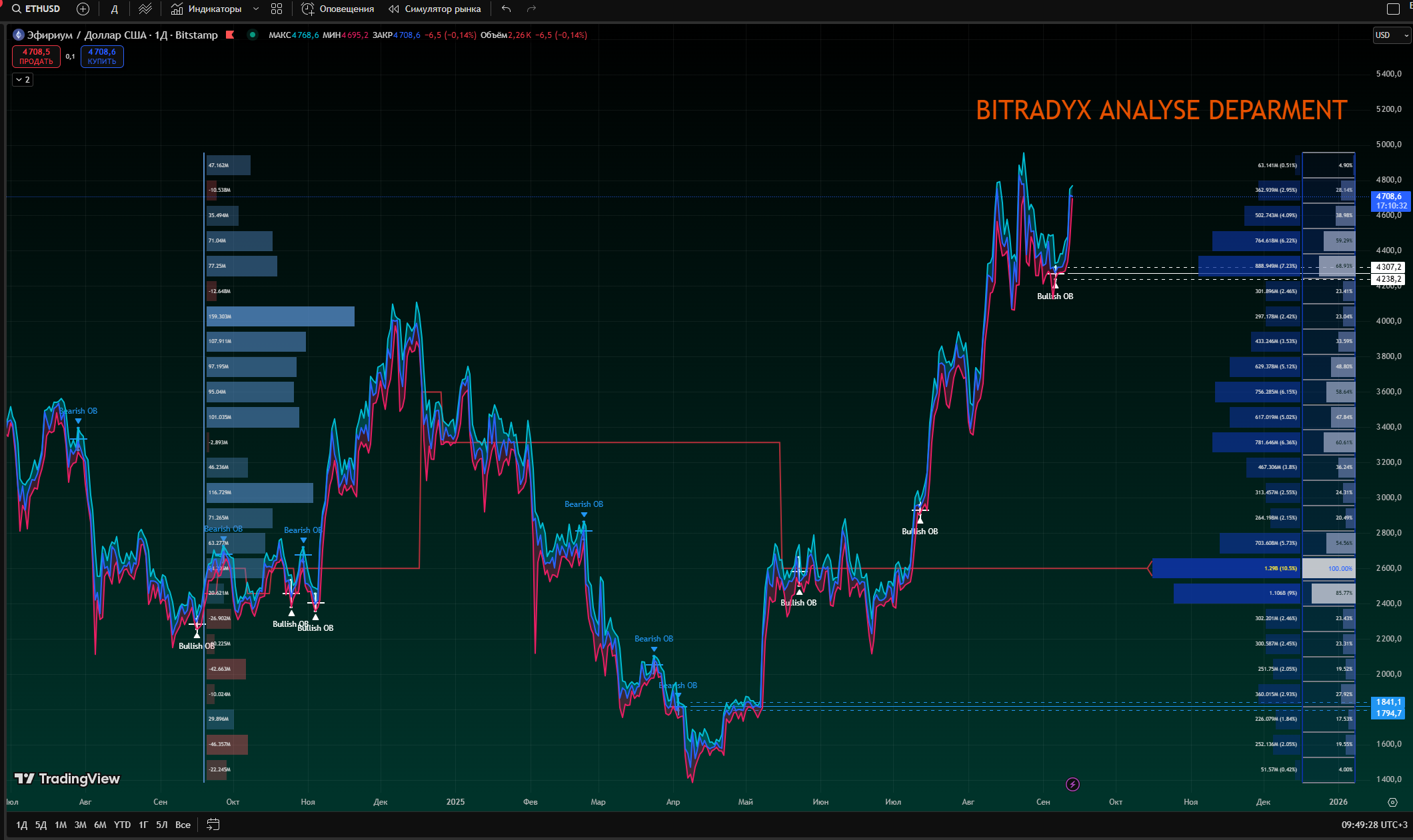Select the 1Д date range
The width and height of the screenshot is (1413, 840).
coord(22,825)
